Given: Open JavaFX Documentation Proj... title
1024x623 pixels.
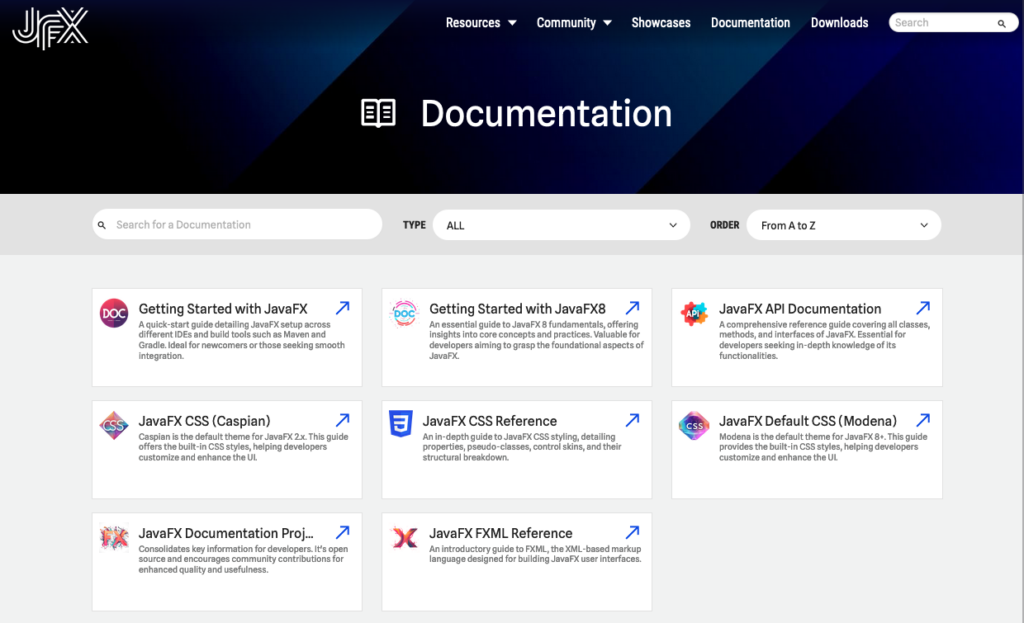Looking at the screenshot, I should [226, 534].
